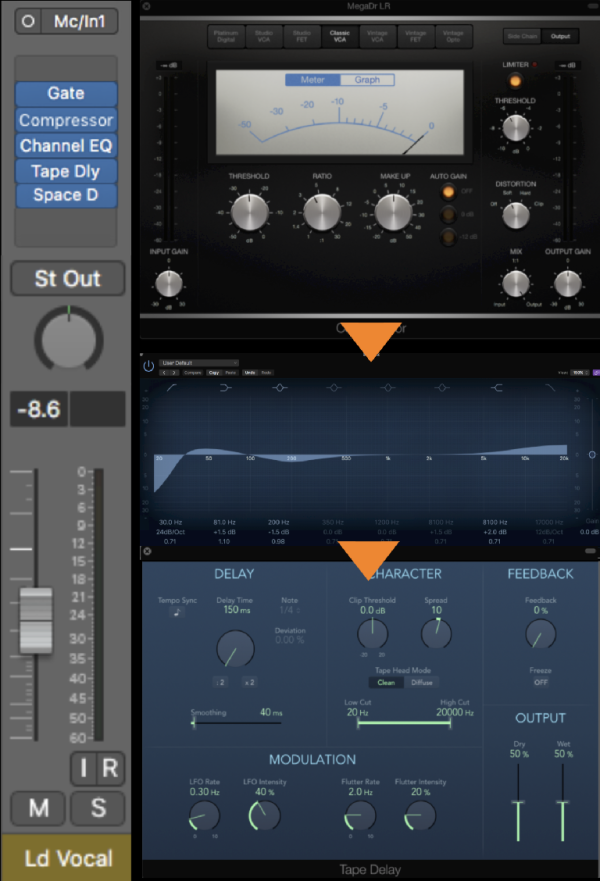600x881 pixels.
Task: Select the EQ high cut filter band icon
Action: [550, 387]
